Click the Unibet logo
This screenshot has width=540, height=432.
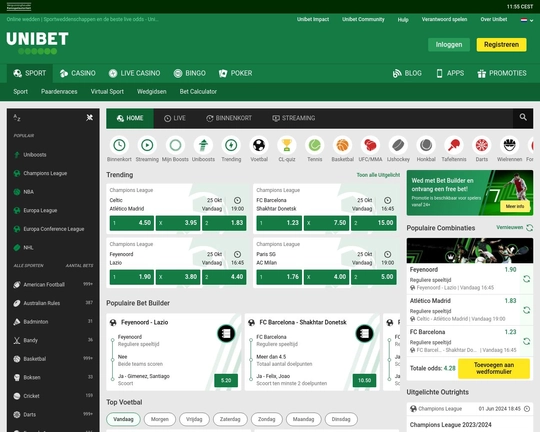click(37, 43)
